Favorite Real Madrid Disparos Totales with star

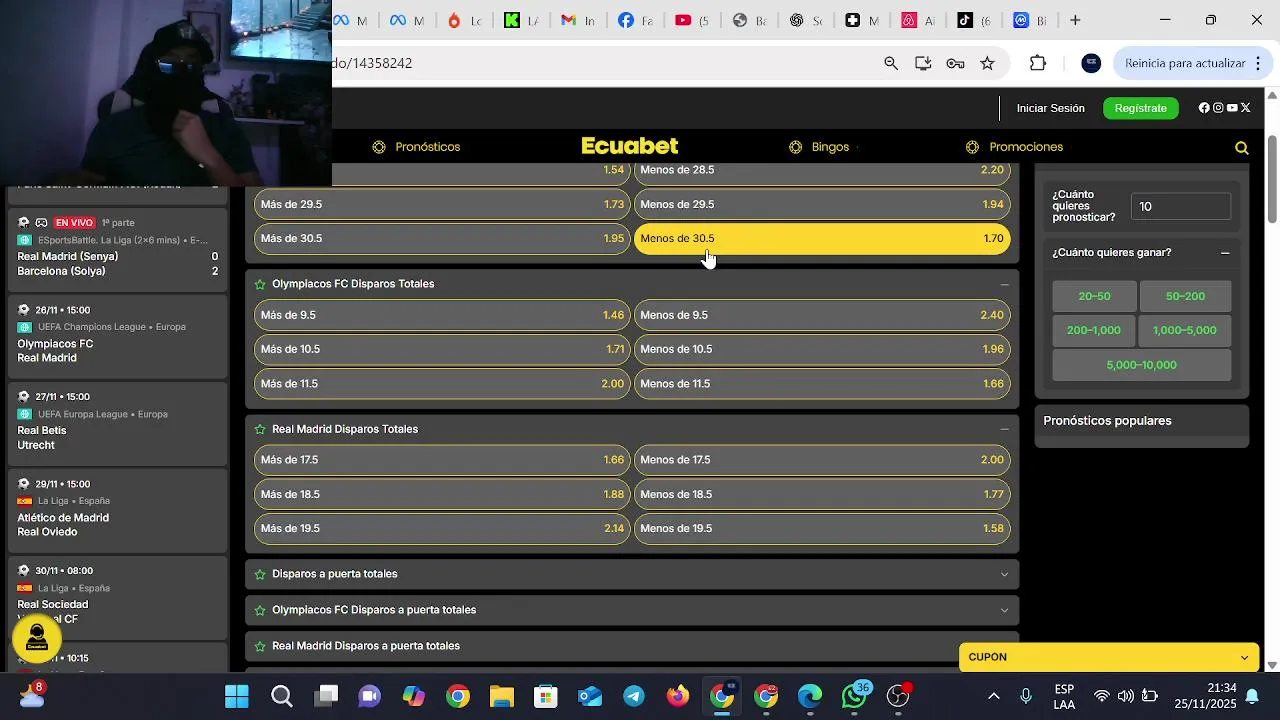pos(260,429)
